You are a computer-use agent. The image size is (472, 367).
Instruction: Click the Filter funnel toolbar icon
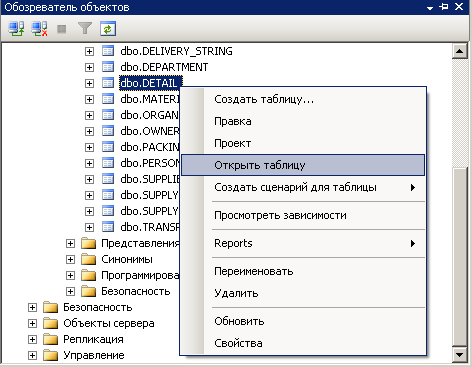85,29
